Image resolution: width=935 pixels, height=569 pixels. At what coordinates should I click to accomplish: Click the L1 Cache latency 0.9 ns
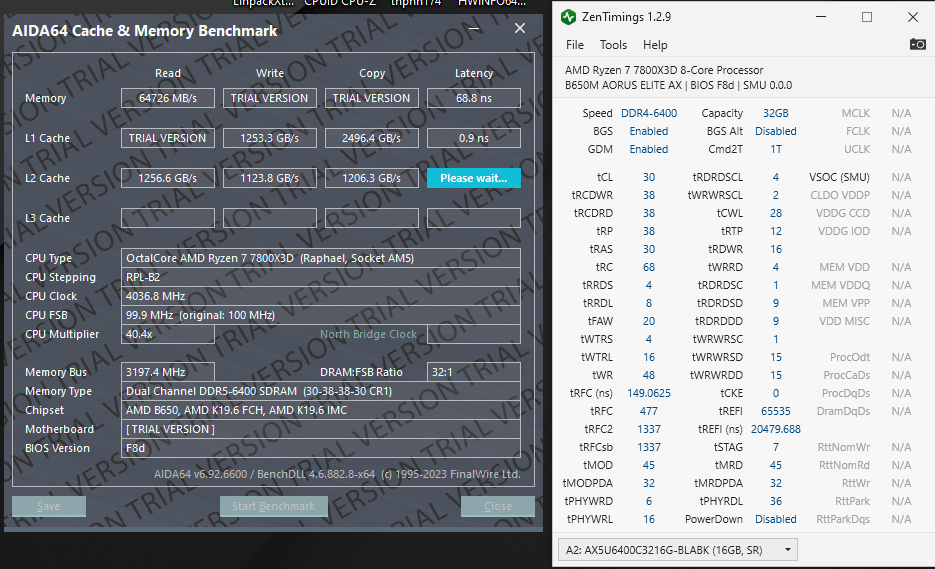[x=473, y=138]
